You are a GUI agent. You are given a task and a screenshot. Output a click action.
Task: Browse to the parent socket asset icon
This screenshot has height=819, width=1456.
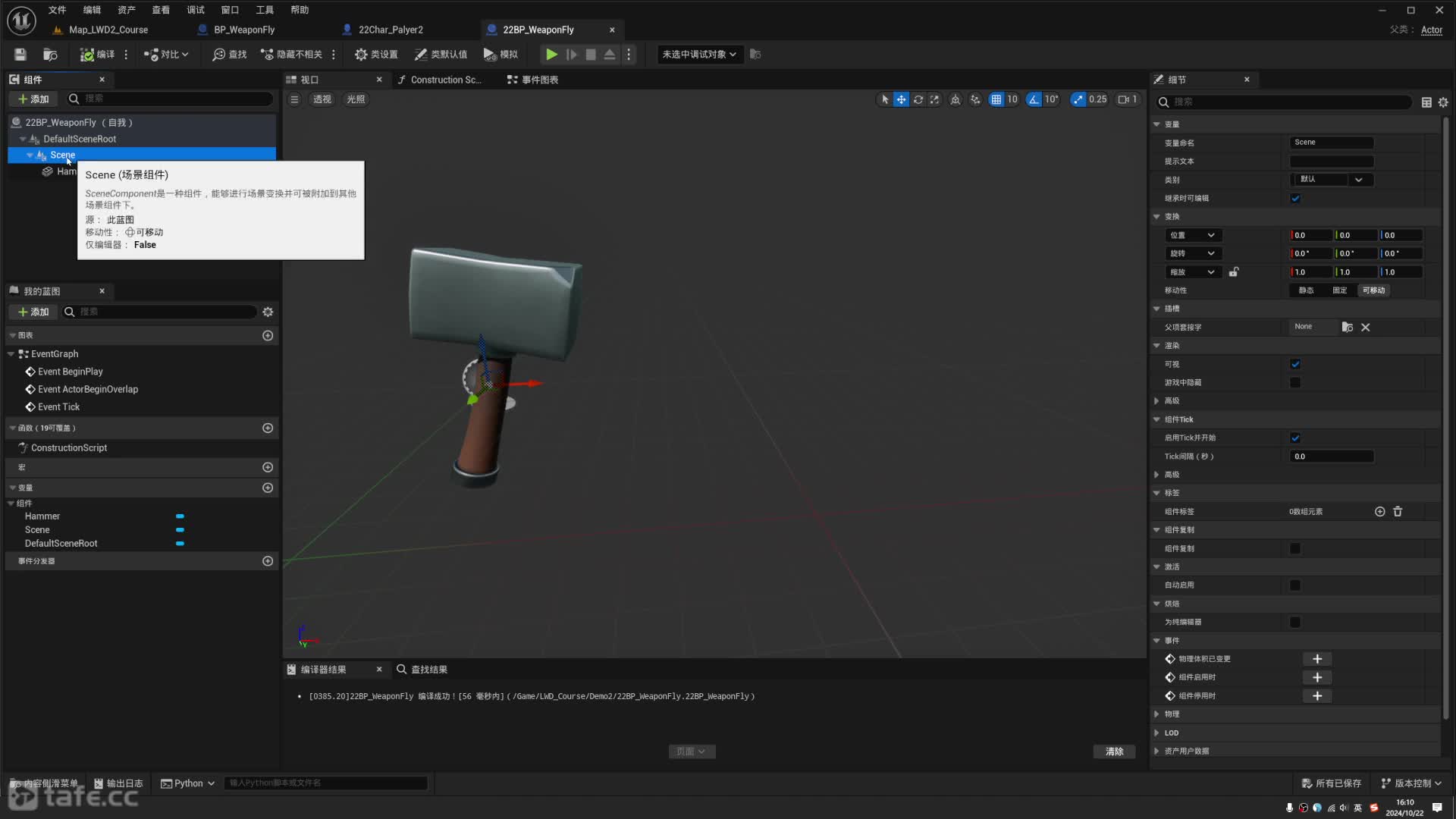pos(1347,328)
